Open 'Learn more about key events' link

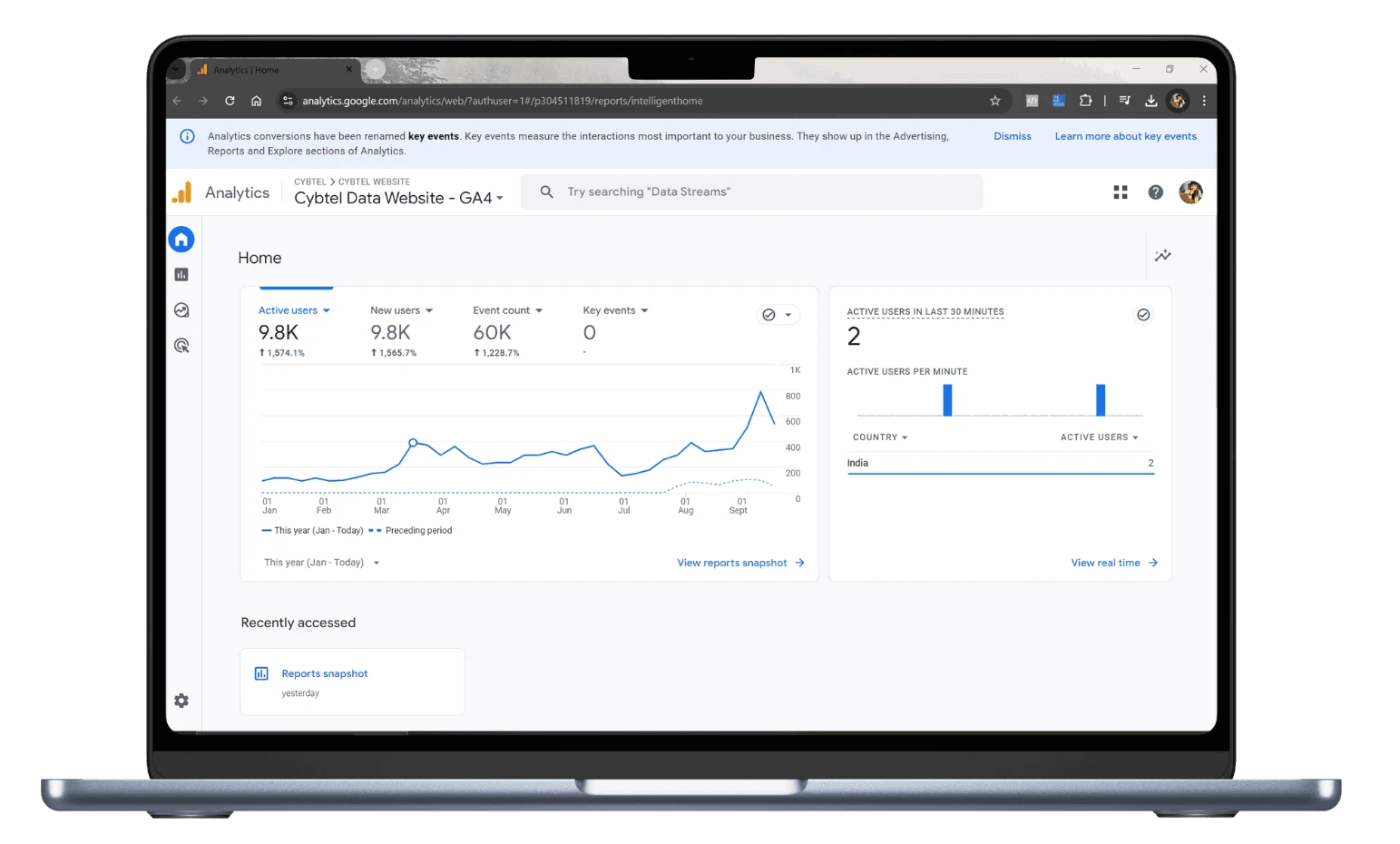click(x=1125, y=136)
